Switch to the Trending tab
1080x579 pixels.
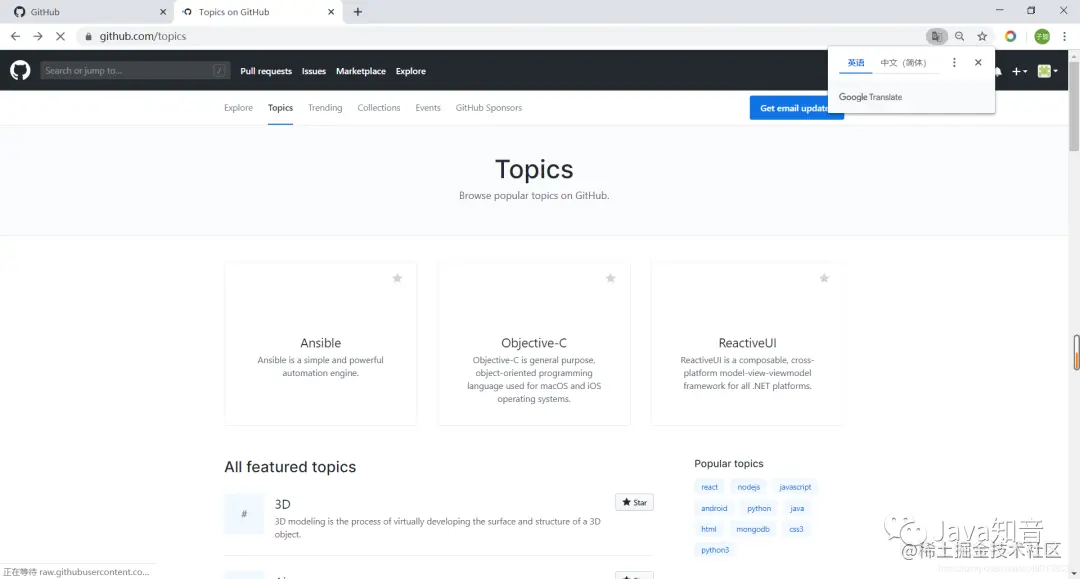[325, 108]
